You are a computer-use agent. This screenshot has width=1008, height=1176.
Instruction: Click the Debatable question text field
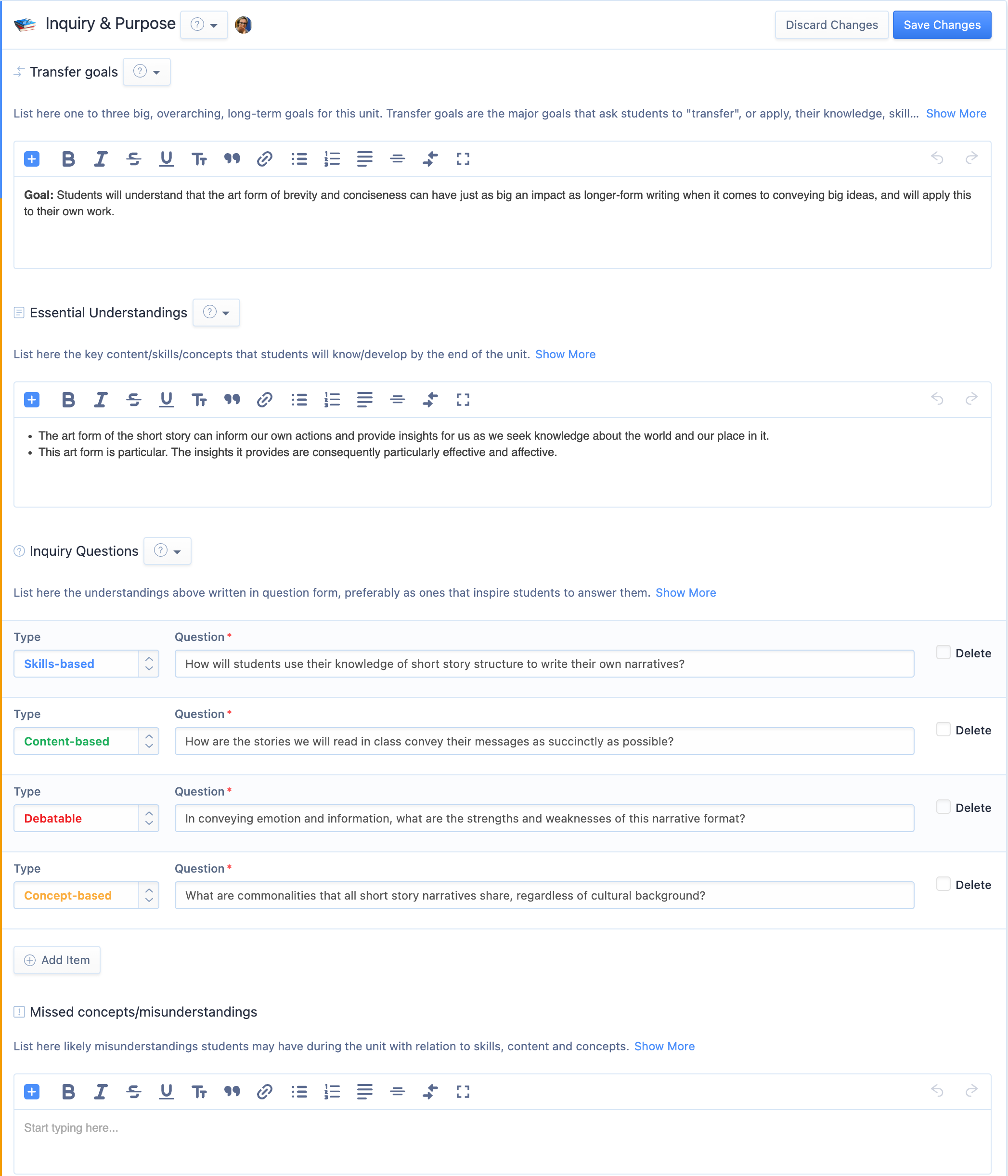tap(543, 819)
